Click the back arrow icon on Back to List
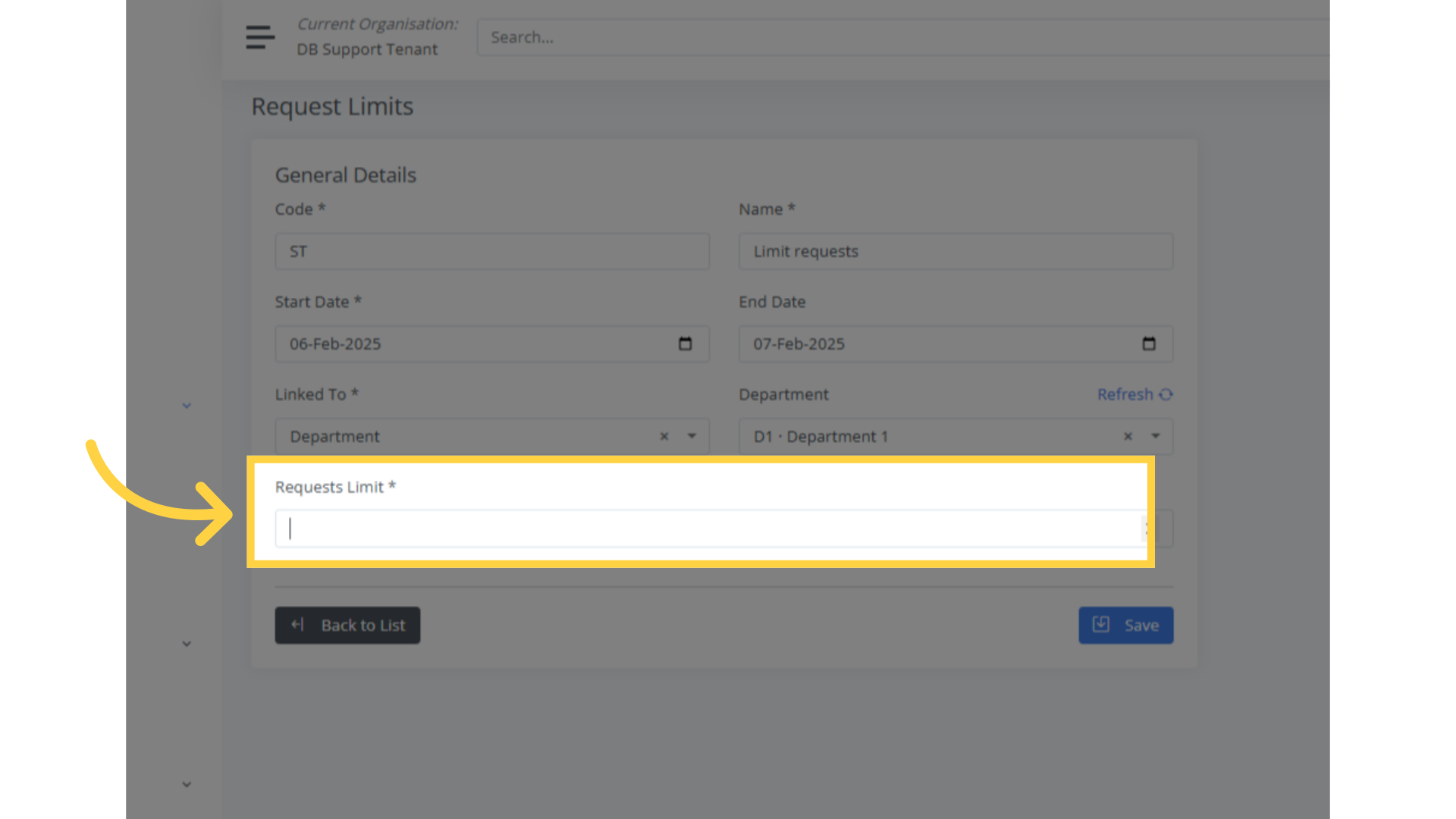This screenshot has height=819, width=1456. point(297,624)
